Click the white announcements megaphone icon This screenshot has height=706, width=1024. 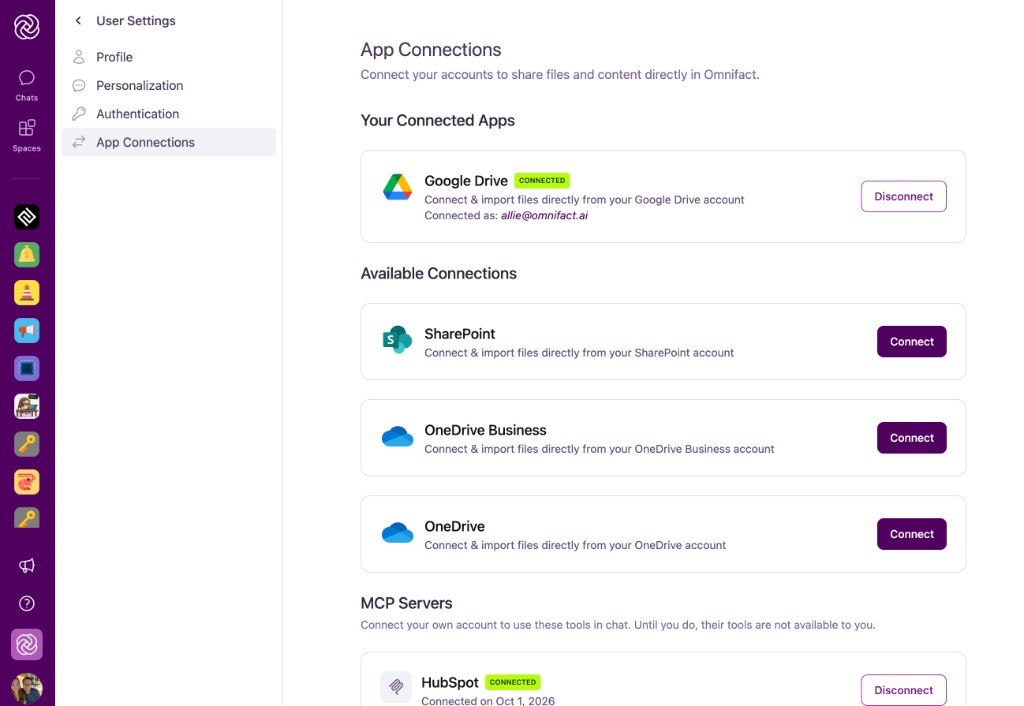coord(27,566)
